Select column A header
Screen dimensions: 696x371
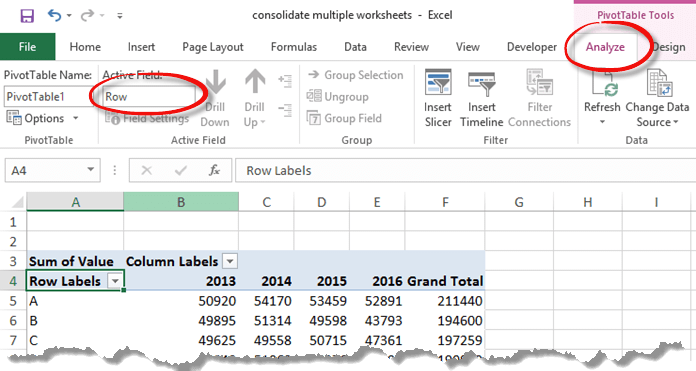coord(75,202)
